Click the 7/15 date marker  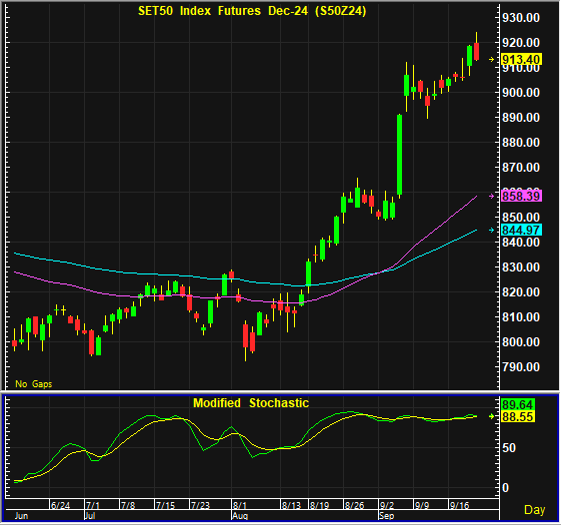click(166, 505)
